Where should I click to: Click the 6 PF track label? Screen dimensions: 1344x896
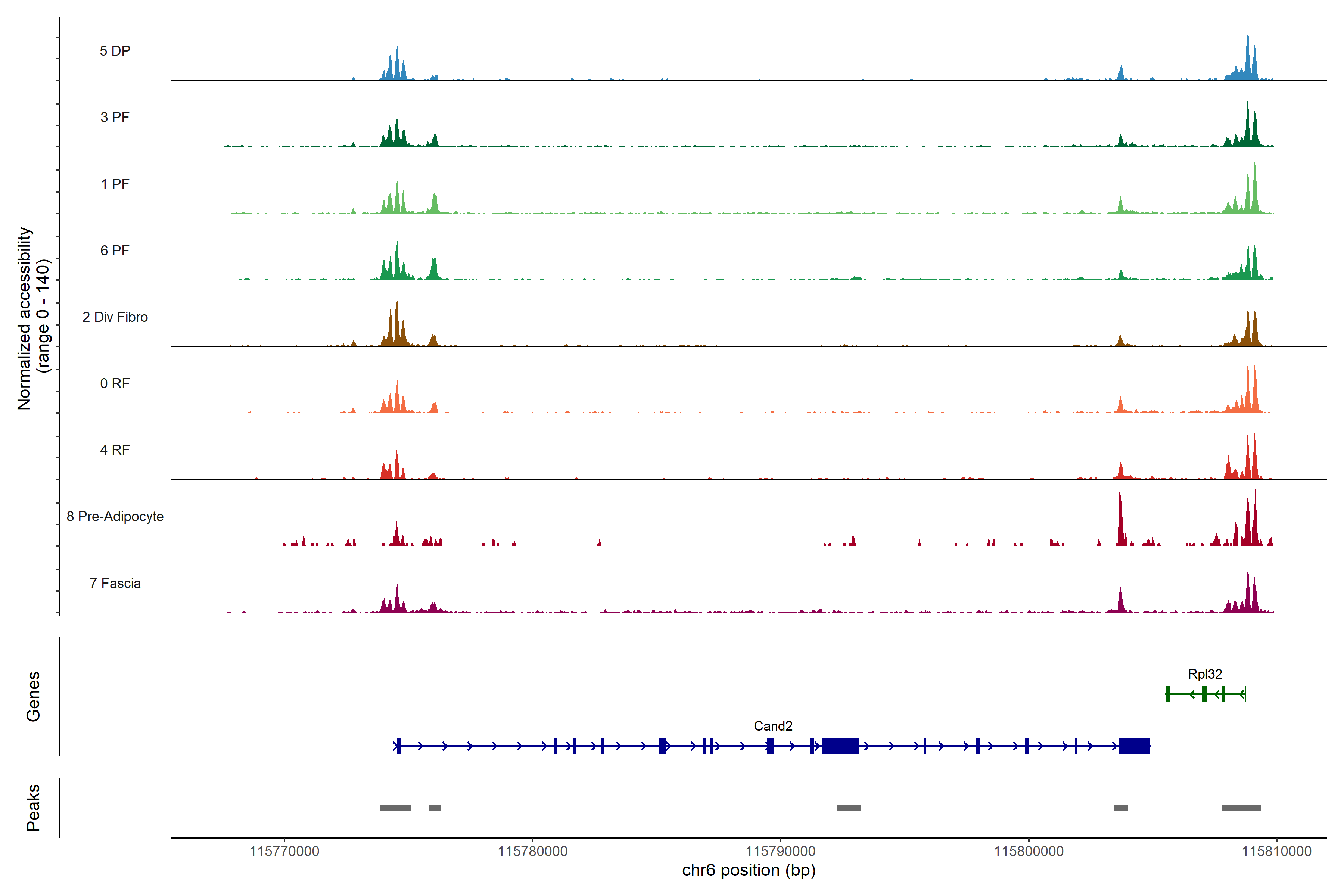click(115, 250)
